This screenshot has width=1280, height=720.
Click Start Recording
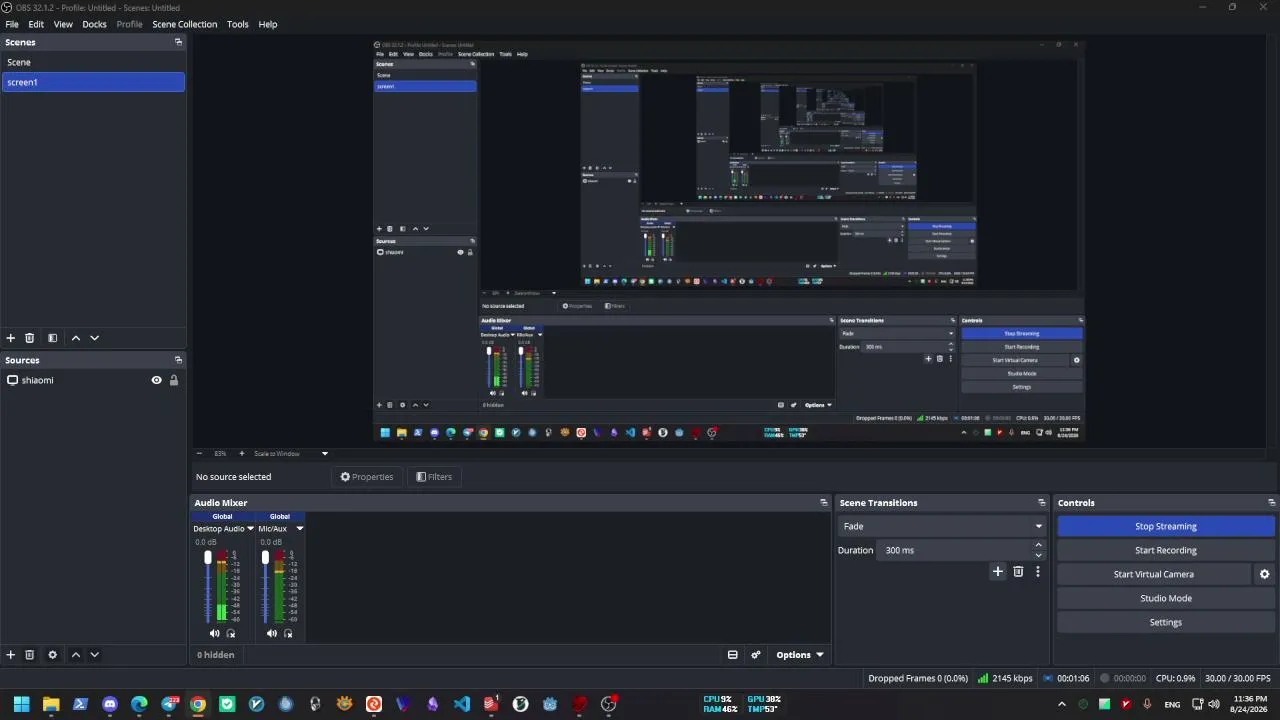[1166, 550]
